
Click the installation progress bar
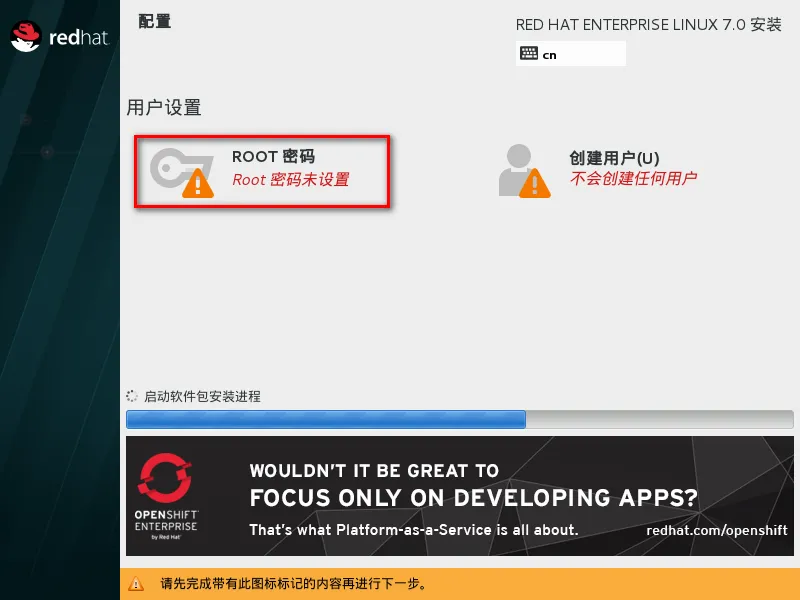[x=460, y=419]
